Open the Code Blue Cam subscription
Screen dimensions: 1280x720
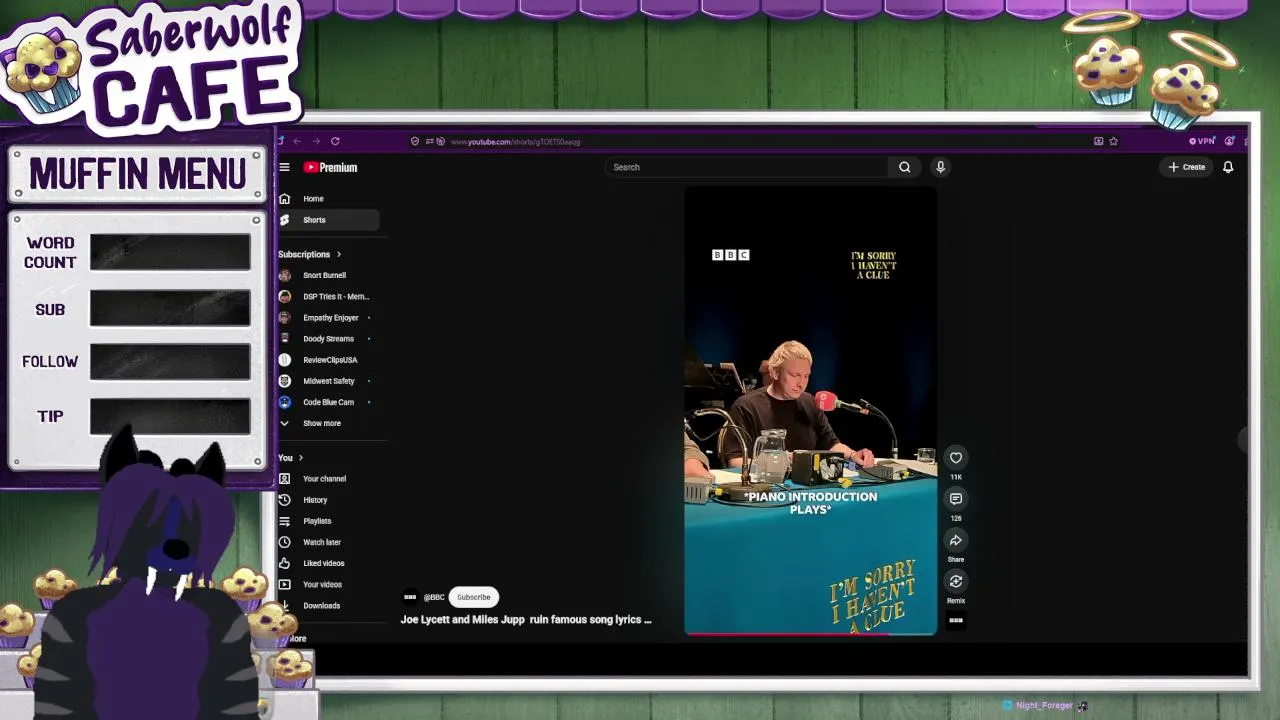328,402
